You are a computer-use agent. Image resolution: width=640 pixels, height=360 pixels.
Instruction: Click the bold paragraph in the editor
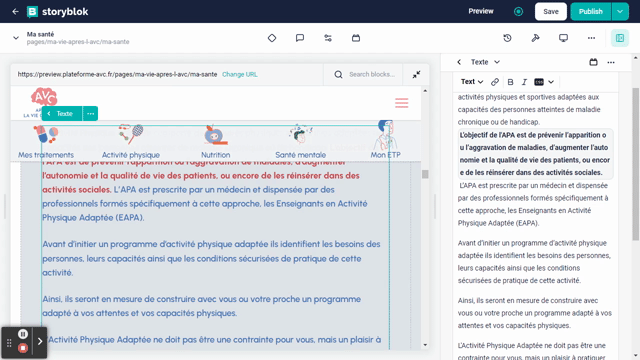point(535,153)
